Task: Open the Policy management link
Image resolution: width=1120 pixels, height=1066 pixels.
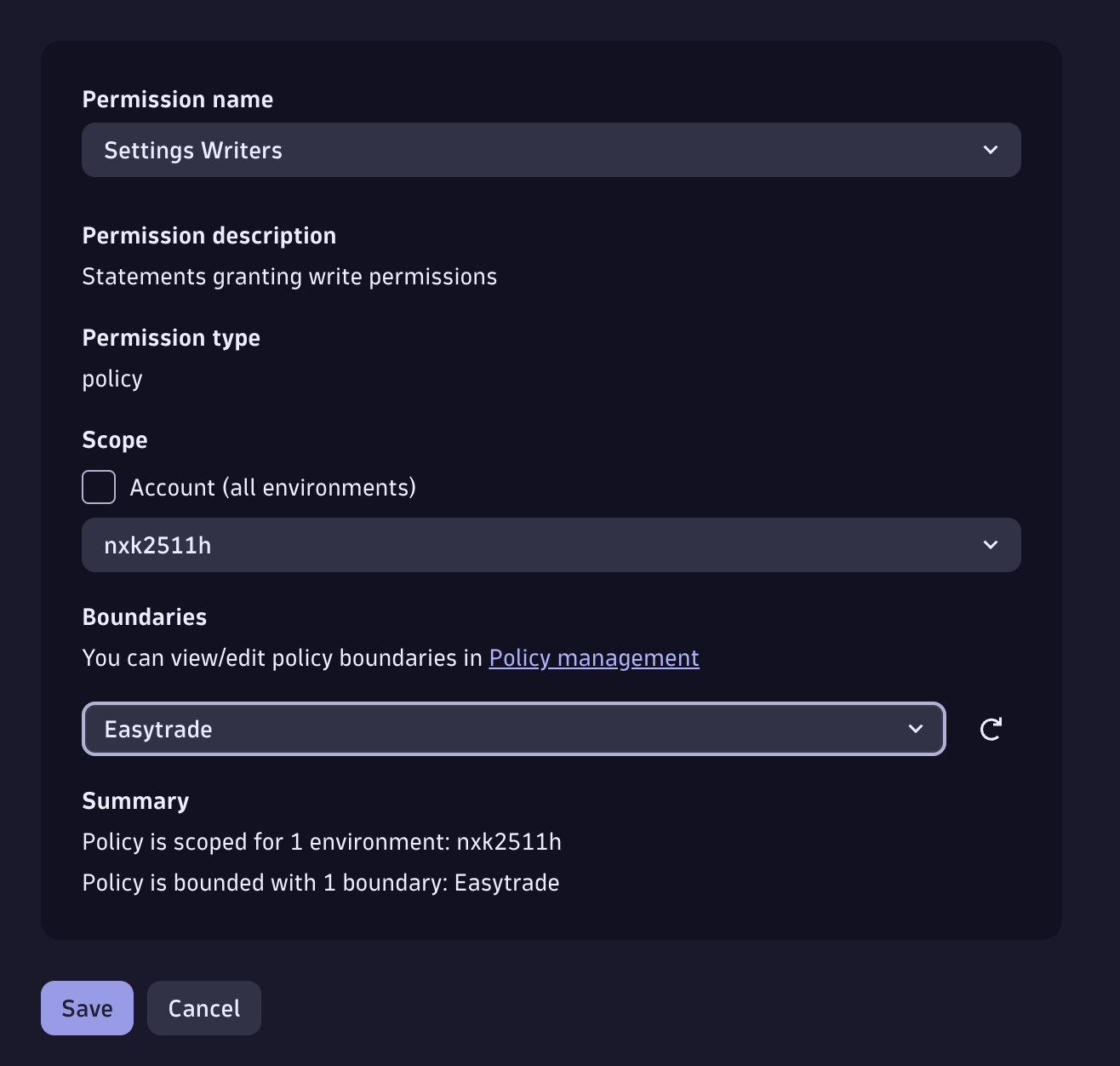Action: [594, 658]
